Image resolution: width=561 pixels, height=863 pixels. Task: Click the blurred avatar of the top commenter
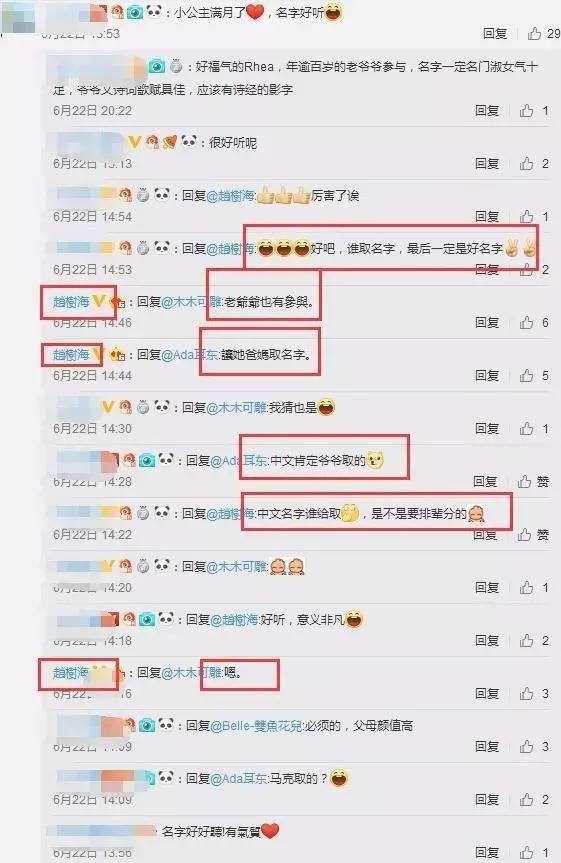click(20, 17)
